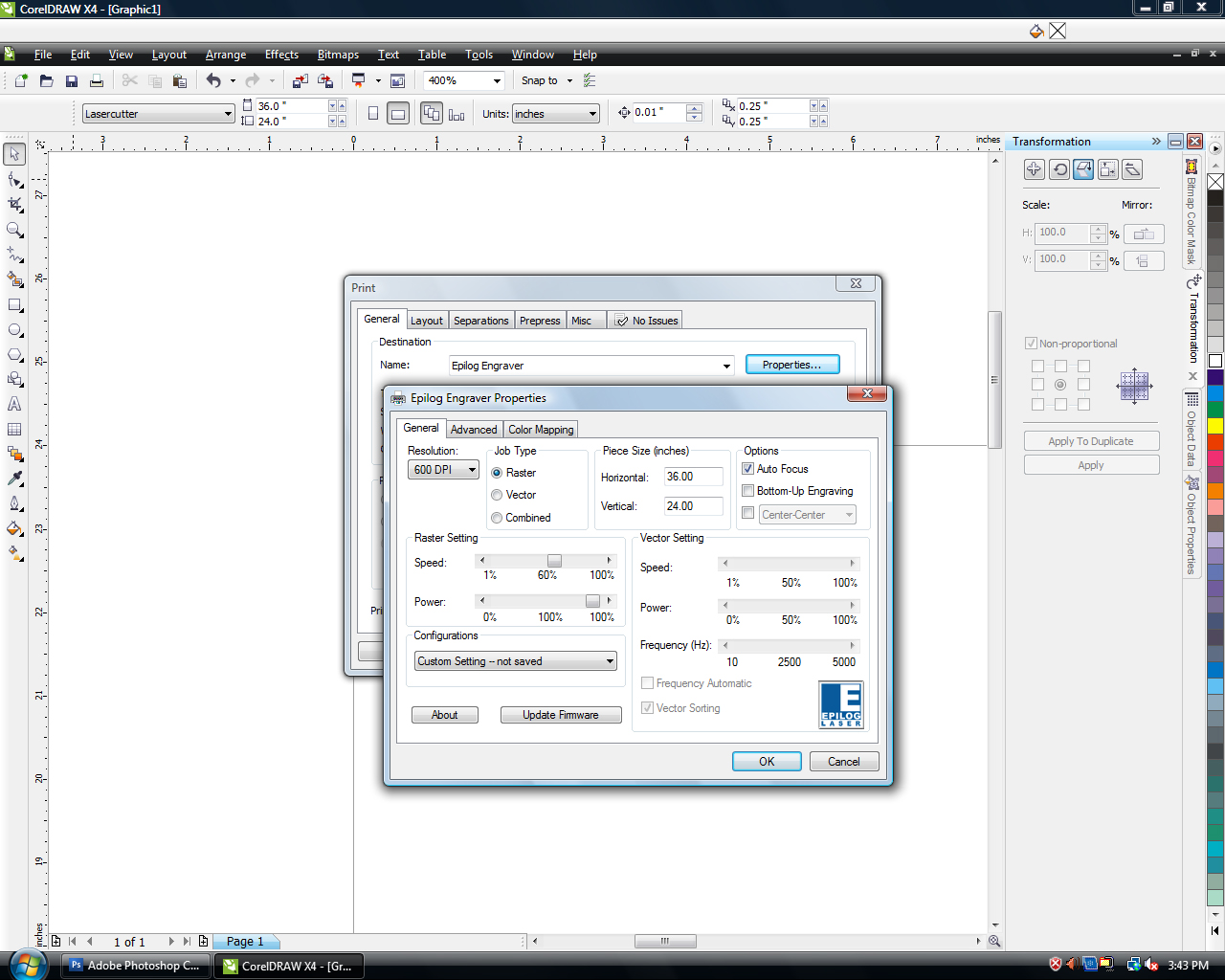Screen dimensions: 1225x980
Task: Select the Text tool
Action: pyautogui.click(x=14, y=404)
